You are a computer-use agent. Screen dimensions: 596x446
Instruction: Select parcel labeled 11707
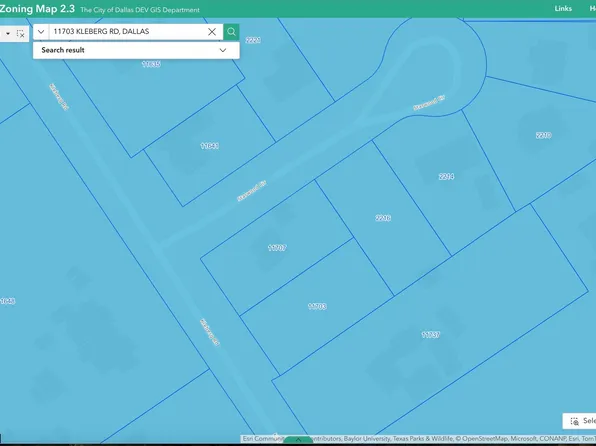(277, 248)
